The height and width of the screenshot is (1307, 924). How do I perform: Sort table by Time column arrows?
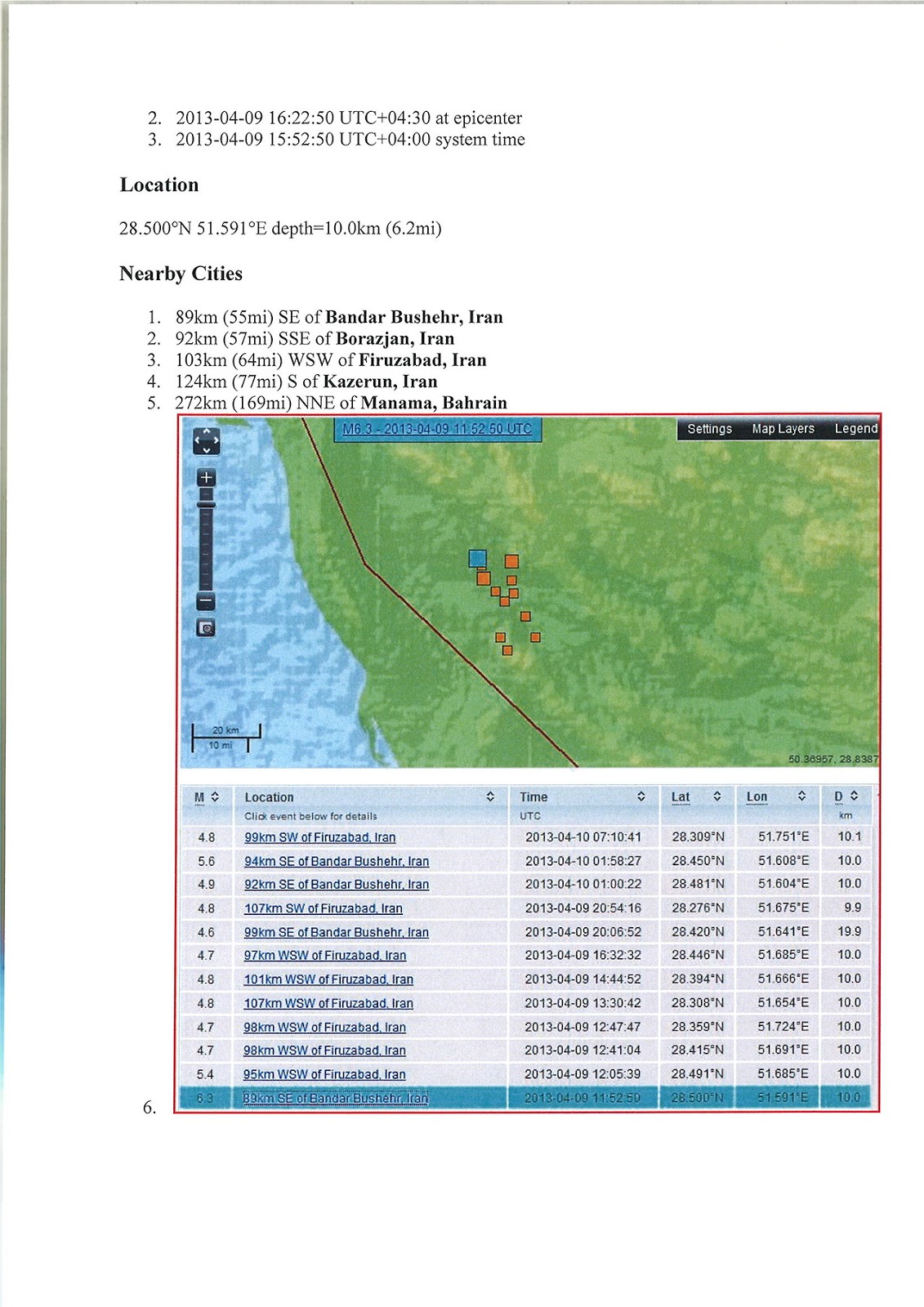coord(641,796)
